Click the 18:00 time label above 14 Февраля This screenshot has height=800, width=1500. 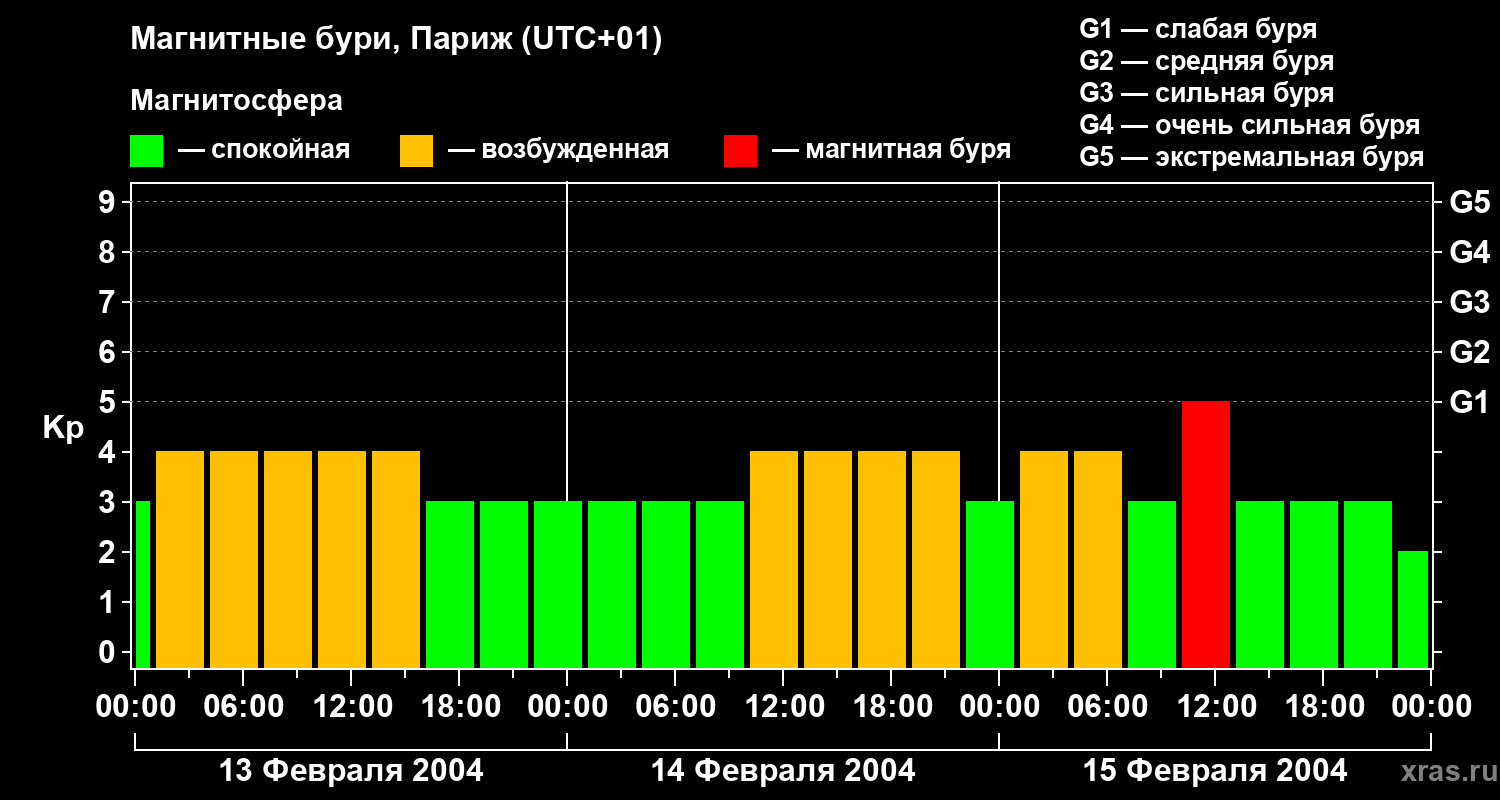[891, 707]
